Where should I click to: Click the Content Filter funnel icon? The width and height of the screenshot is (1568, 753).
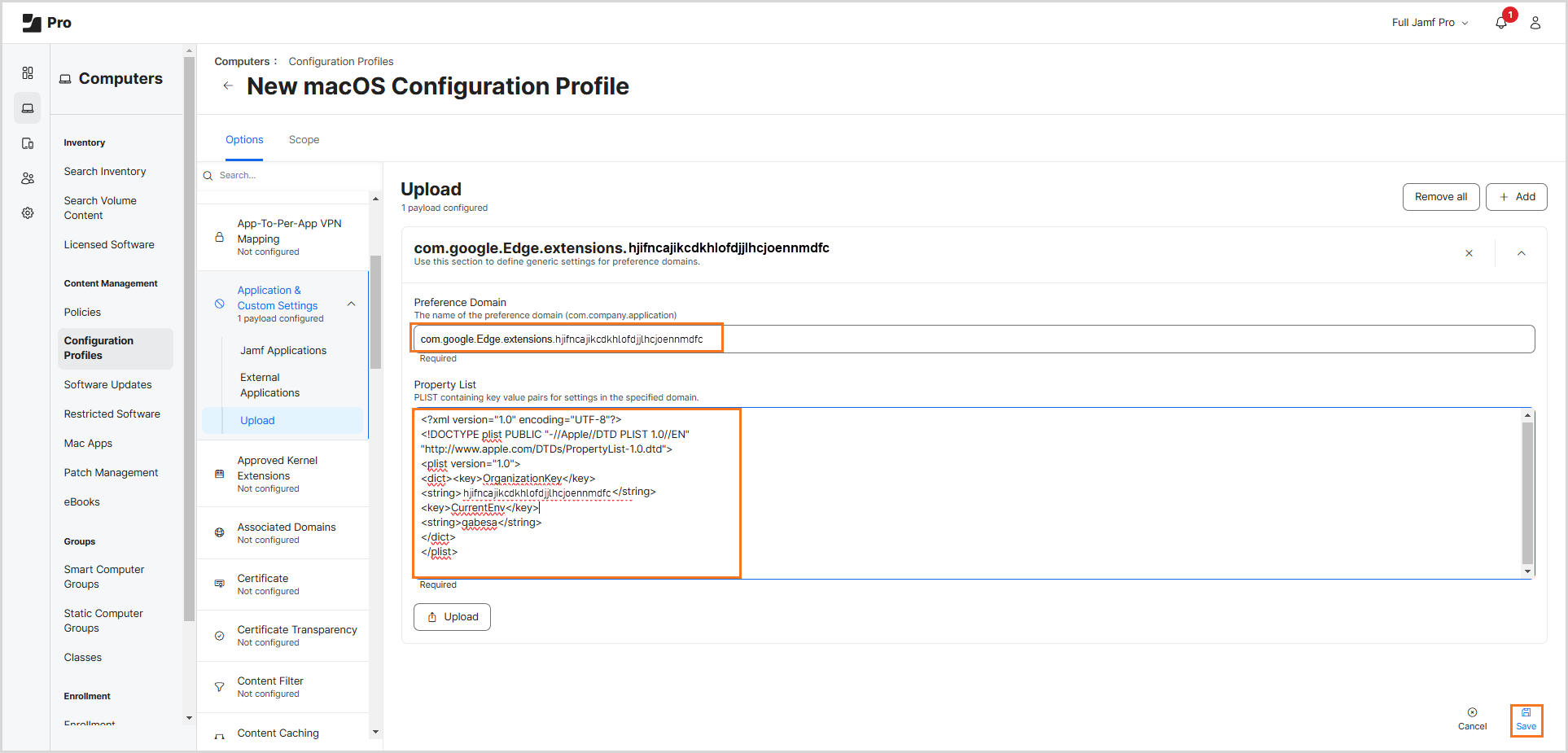pyautogui.click(x=219, y=687)
